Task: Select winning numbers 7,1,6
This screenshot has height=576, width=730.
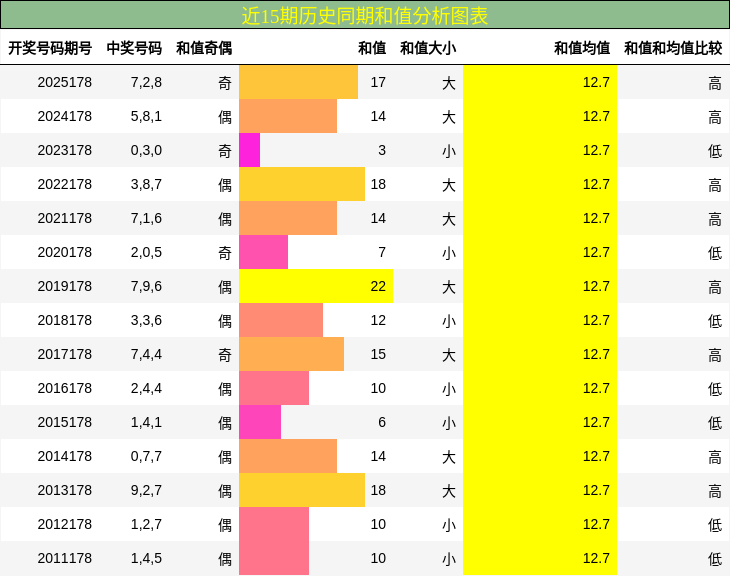Action: point(146,218)
